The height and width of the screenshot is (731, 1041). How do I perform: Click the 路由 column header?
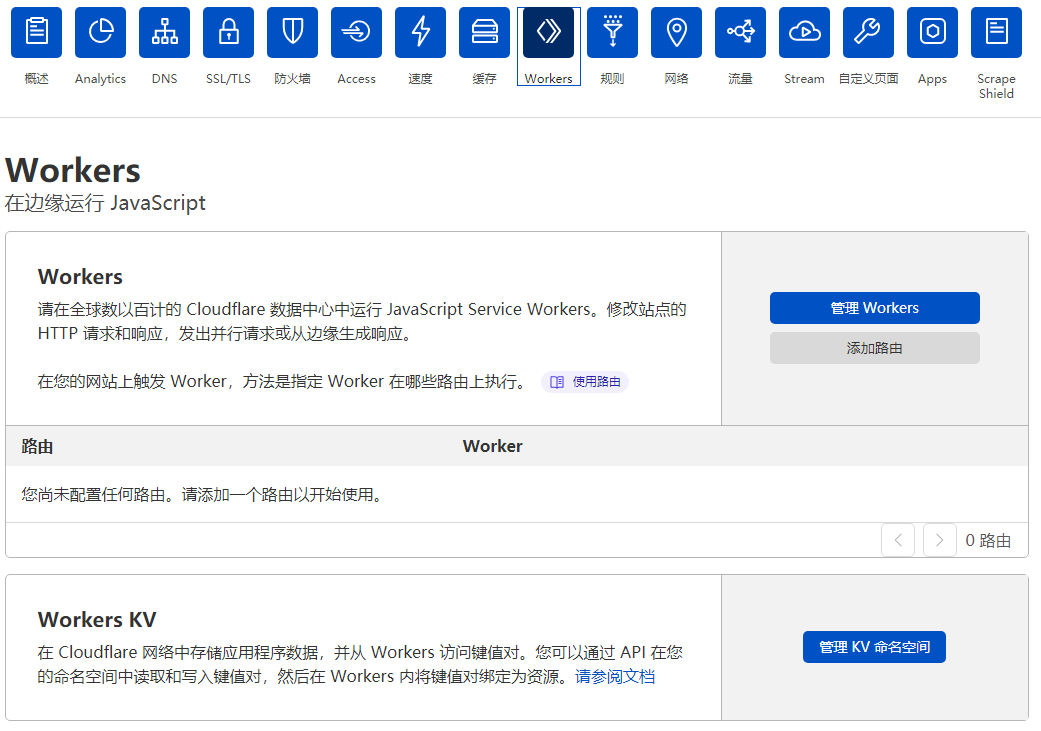[x=37, y=446]
